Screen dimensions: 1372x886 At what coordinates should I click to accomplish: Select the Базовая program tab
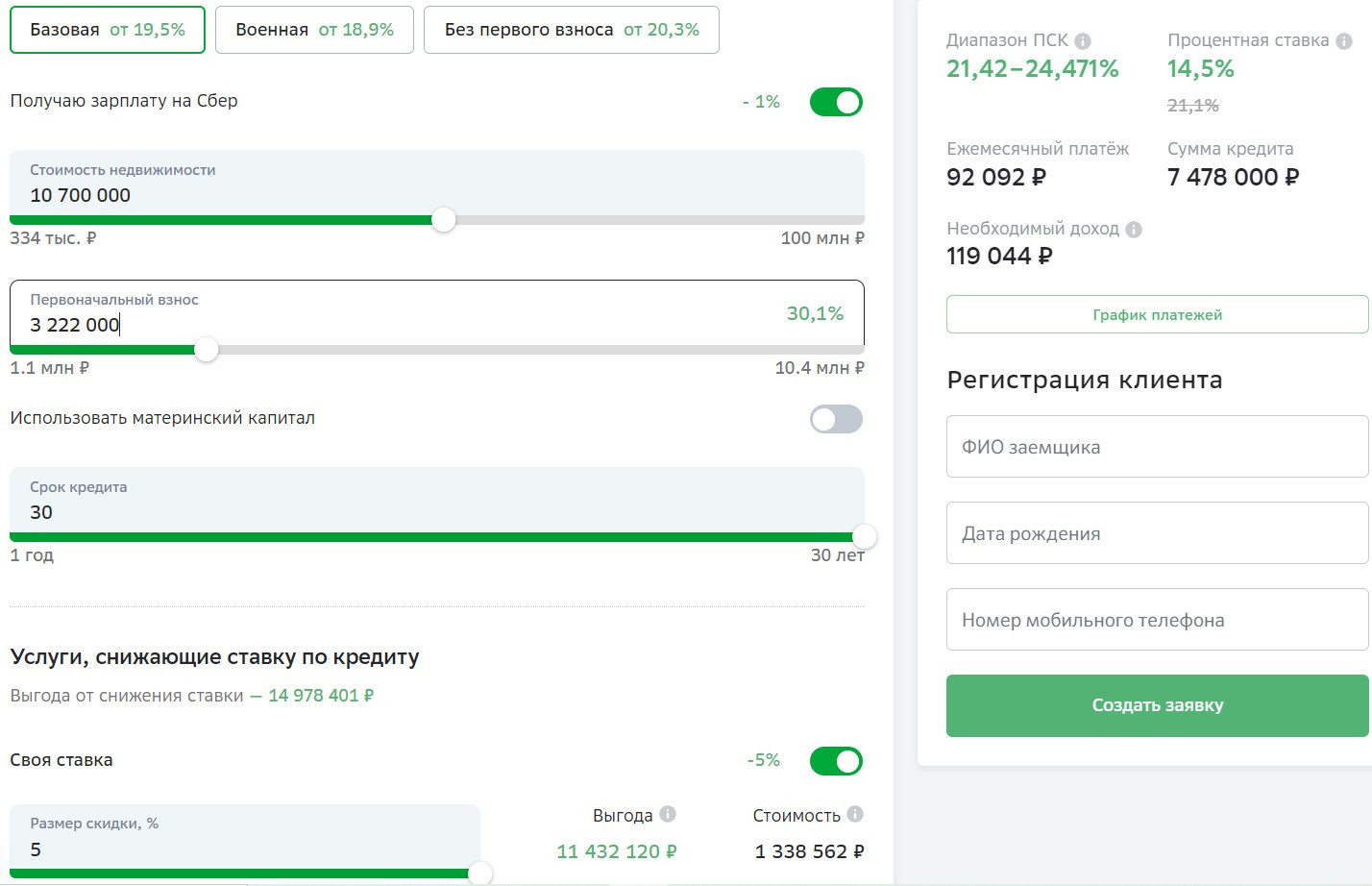coord(108,30)
